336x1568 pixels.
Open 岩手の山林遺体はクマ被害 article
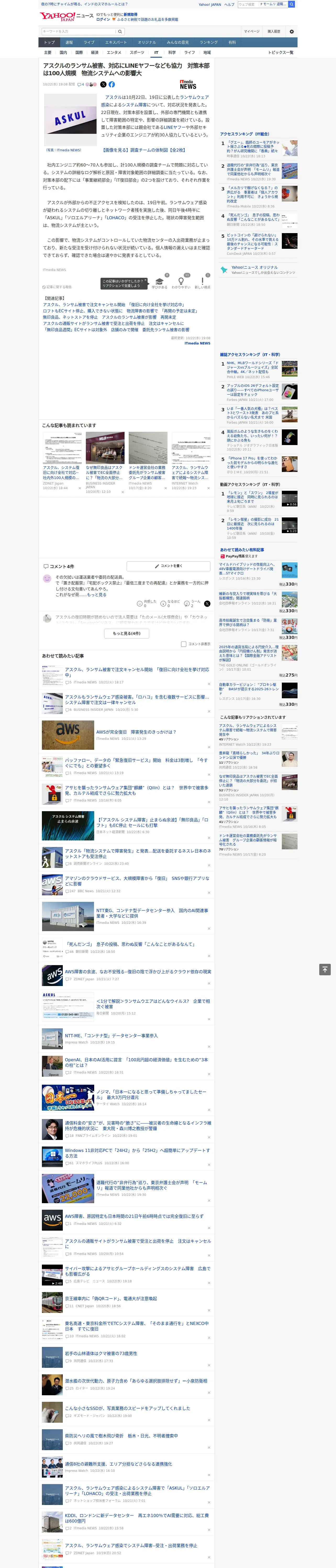point(101,1353)
